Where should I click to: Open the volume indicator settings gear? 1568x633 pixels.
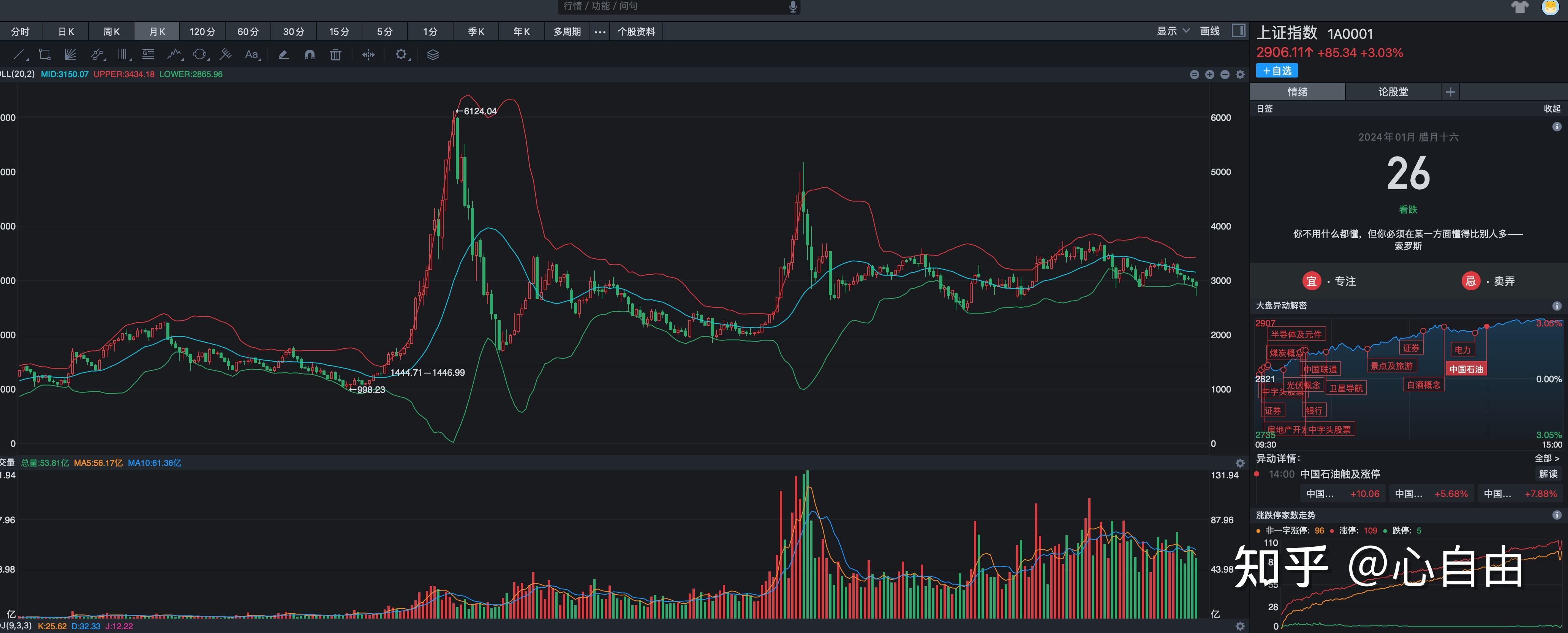tap(1240, 463)
